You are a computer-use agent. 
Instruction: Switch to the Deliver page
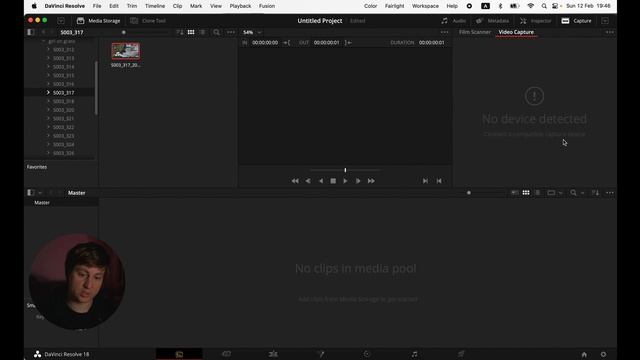[460, 354]
